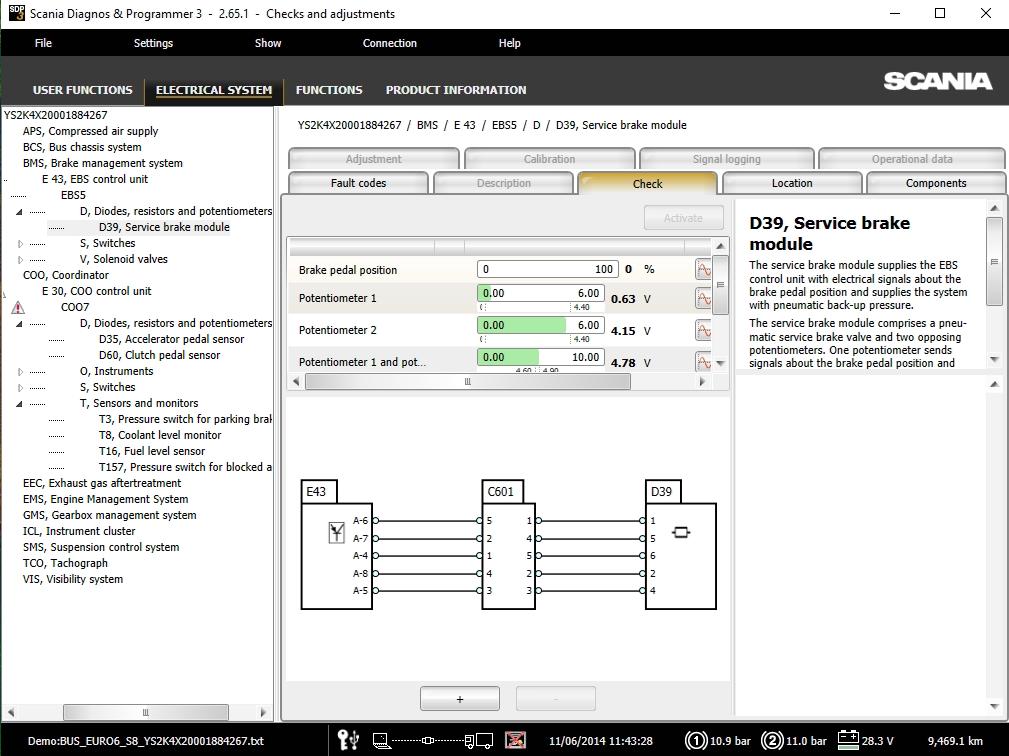Click the antenna symbol in E43 diagram
Screen dimensions: 1009x756
pyautogui.click(x=336, y=532)
